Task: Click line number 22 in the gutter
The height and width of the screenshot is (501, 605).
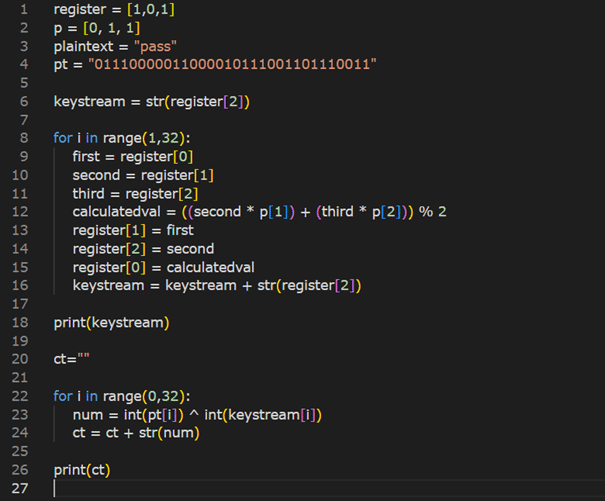Action: pos(20,396)
